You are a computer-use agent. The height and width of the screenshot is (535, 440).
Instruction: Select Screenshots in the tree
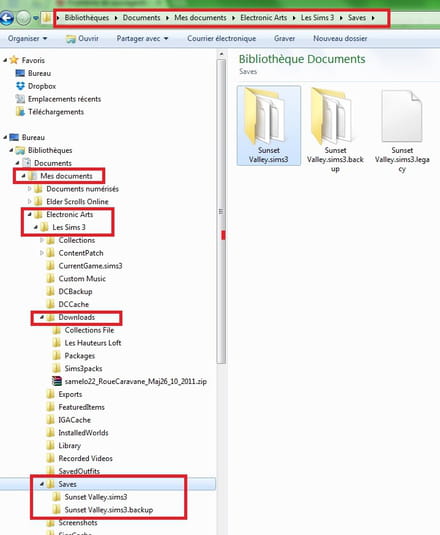point(78,522)
